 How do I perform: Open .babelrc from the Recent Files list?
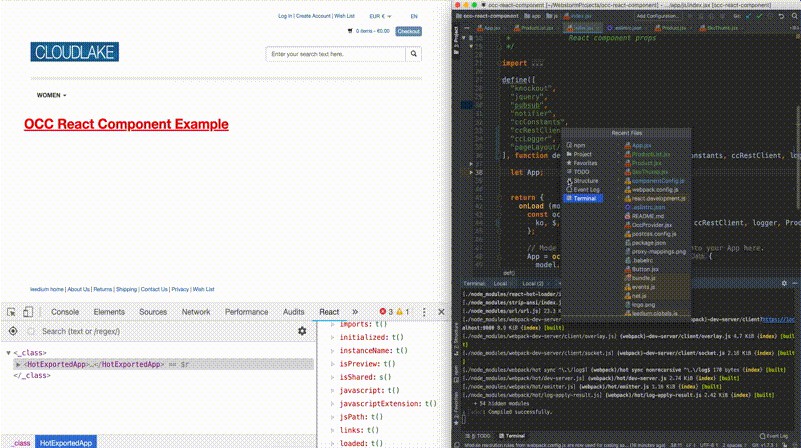coord(639,260)
